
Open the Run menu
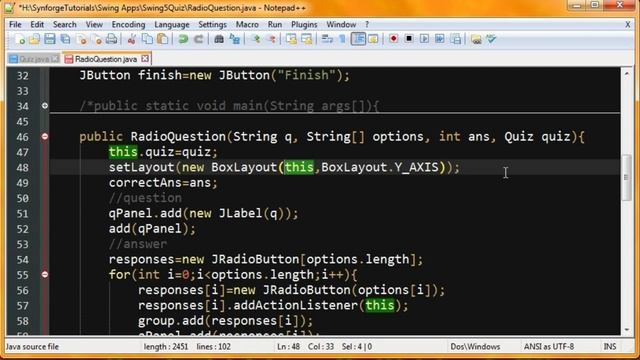click(275, 24)
